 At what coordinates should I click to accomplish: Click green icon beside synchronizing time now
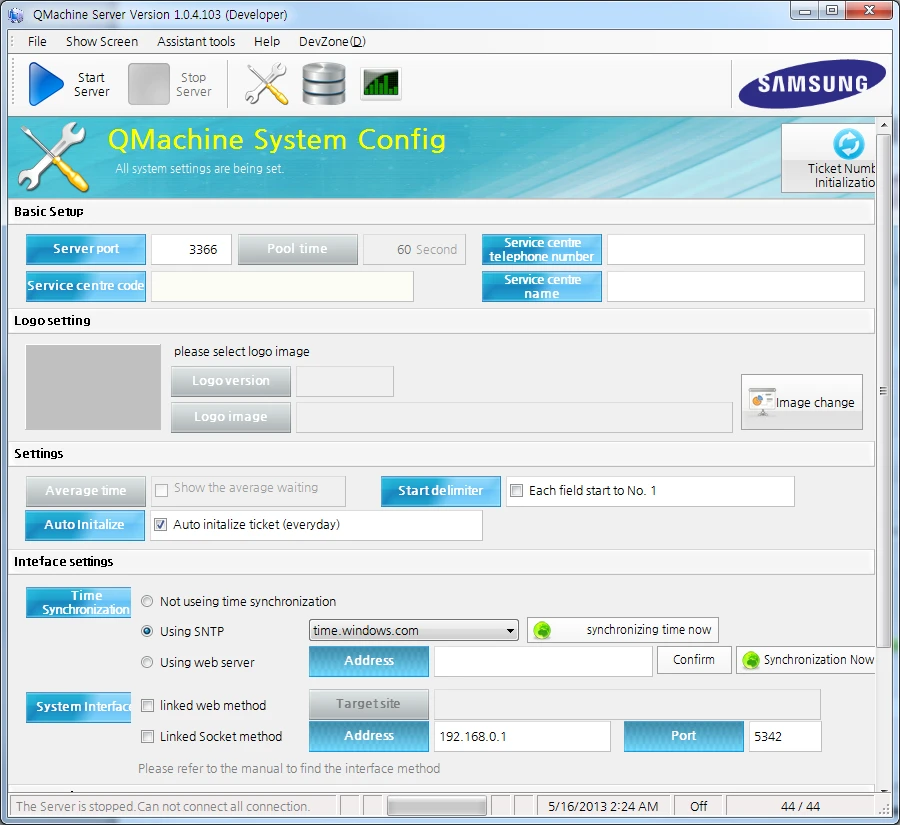pos(542,630)
